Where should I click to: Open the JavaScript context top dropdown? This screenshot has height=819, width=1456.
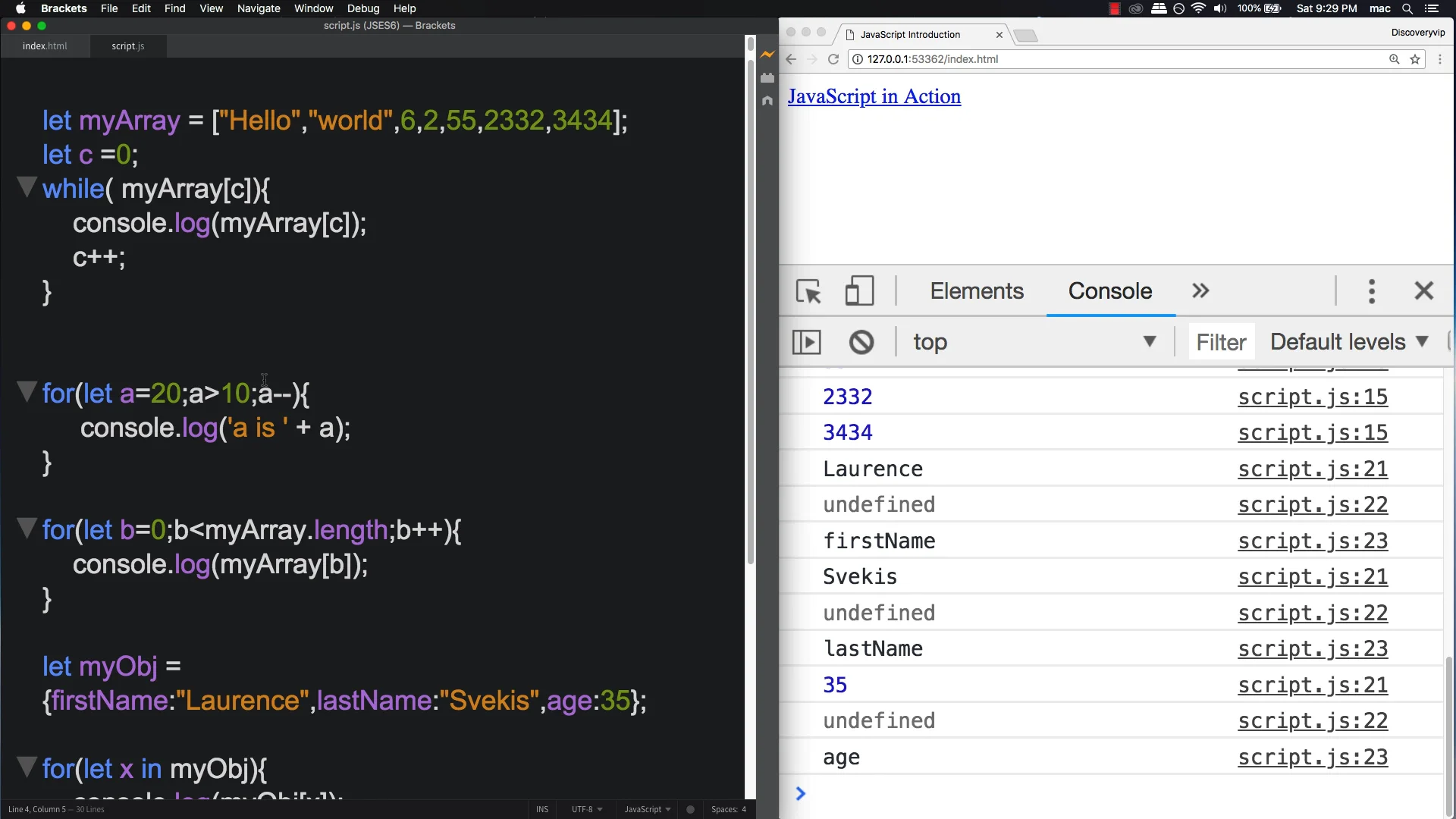1034,342
